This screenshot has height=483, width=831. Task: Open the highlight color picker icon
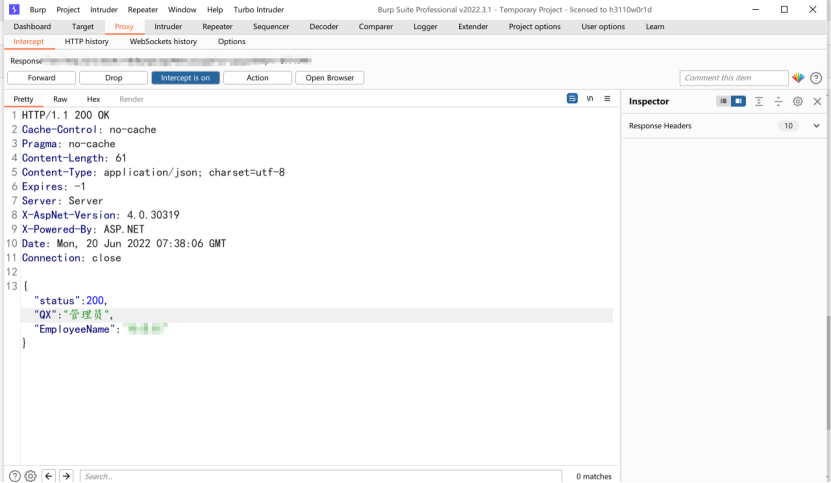click(x=798, y=78)
